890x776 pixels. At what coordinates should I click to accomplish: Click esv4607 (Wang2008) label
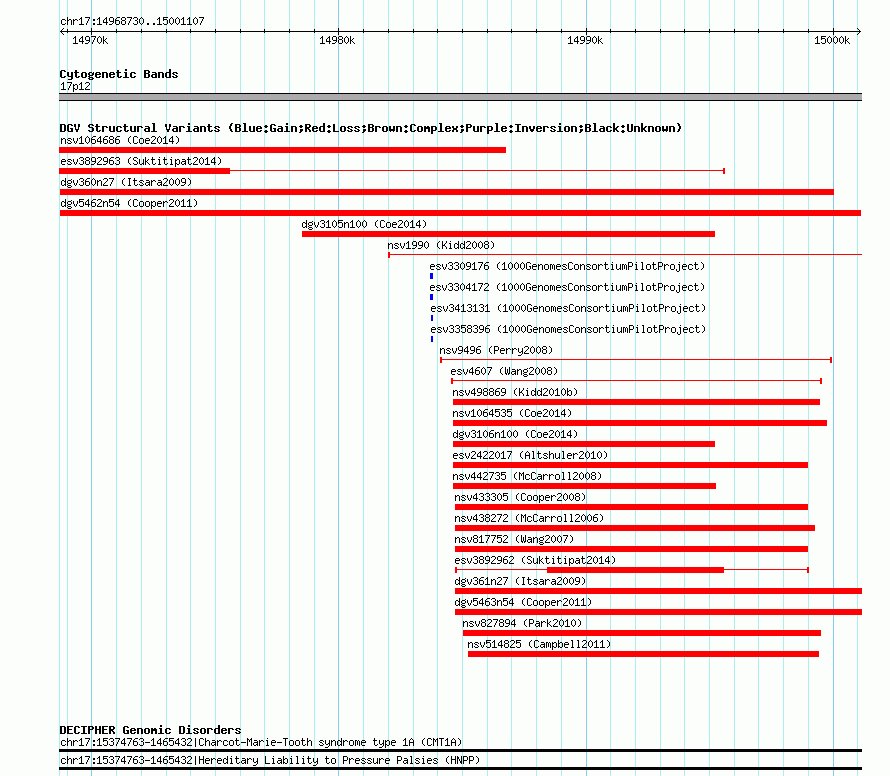click(504, 371)
